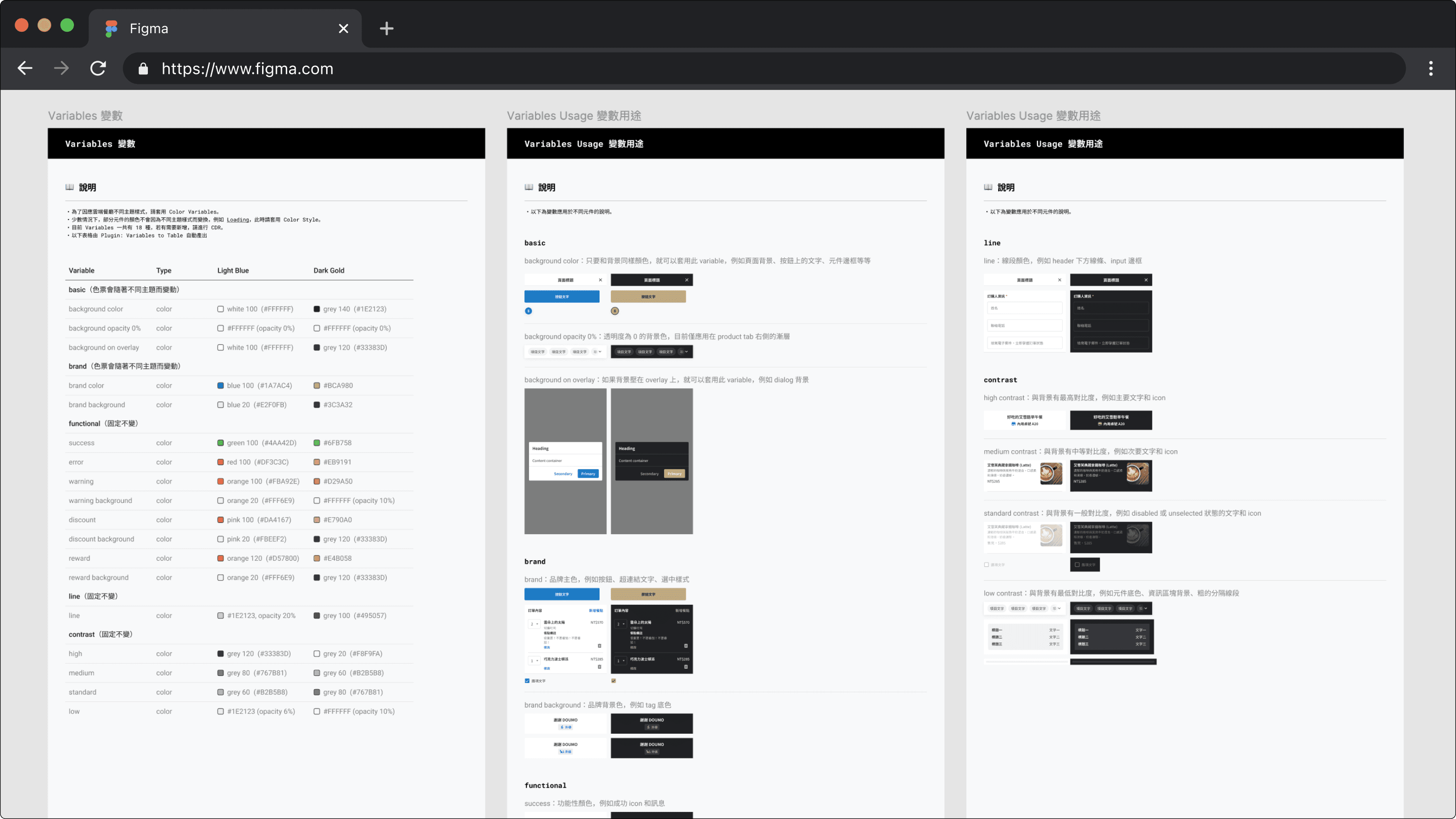Screen dimensions: 1456x819
Task: Click the trash icon for the NT$285 item in the dark order card
Action: [686, 667]
